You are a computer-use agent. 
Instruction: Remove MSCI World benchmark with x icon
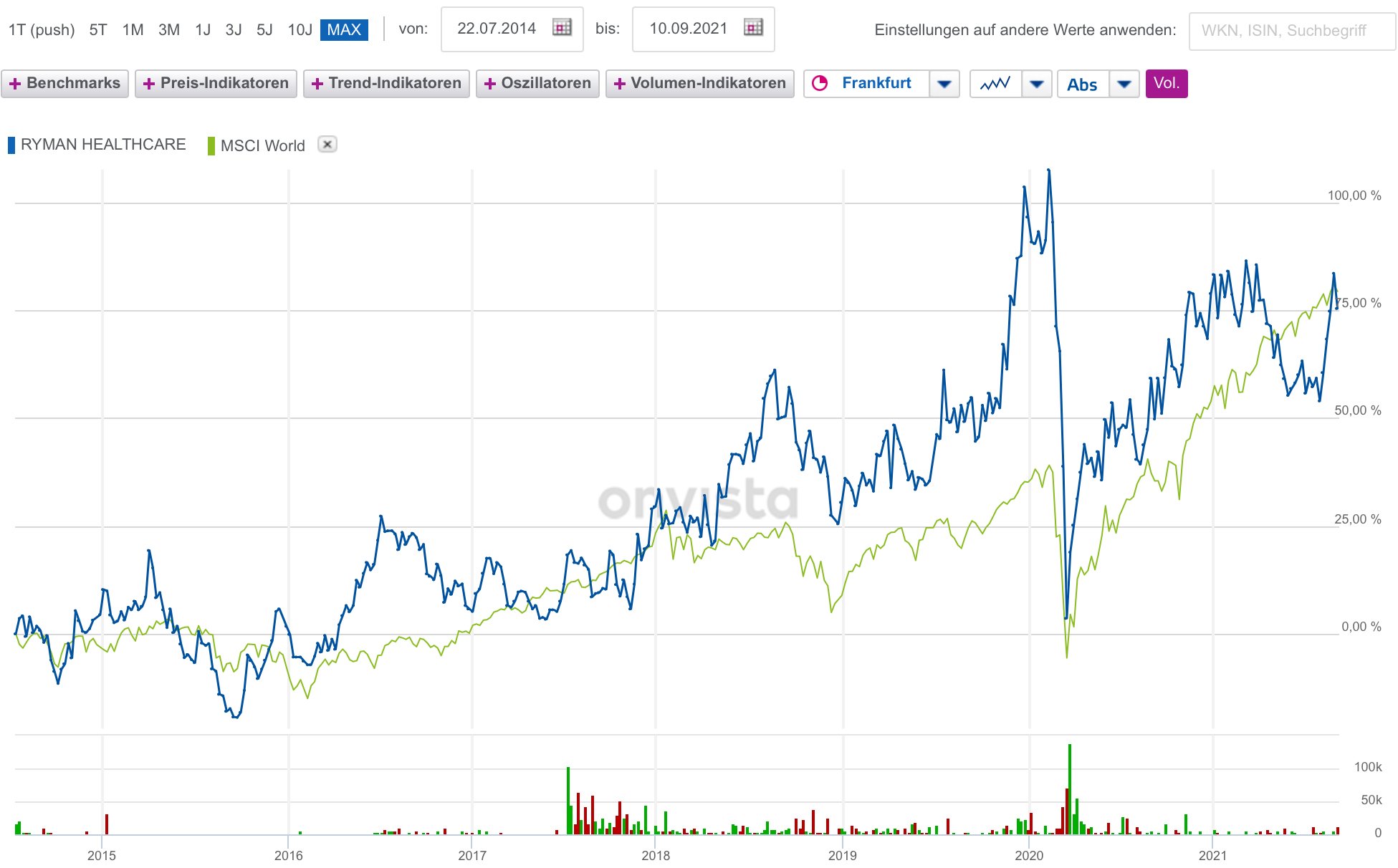327,145
